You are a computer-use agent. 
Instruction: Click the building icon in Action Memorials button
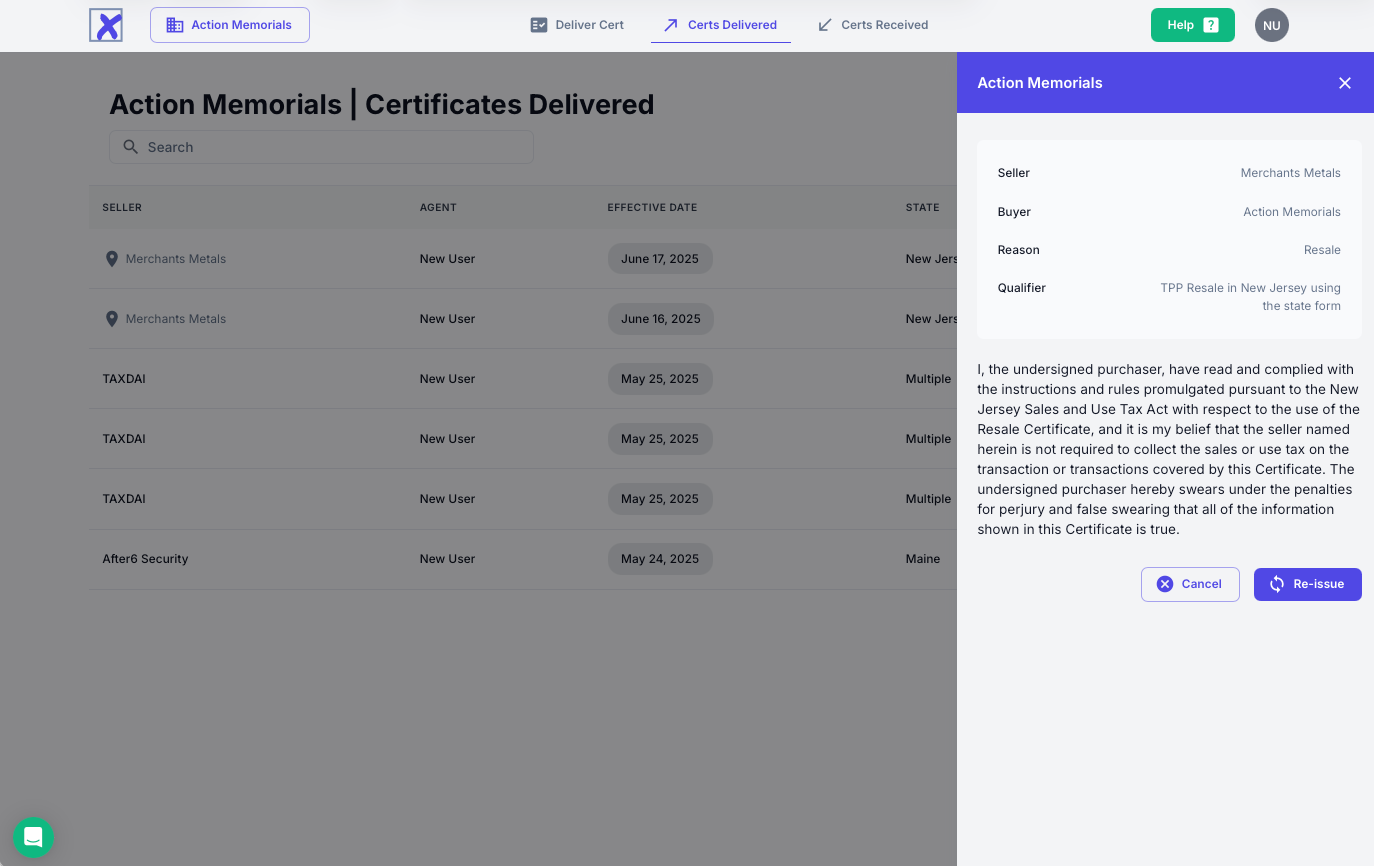(175, 25)
